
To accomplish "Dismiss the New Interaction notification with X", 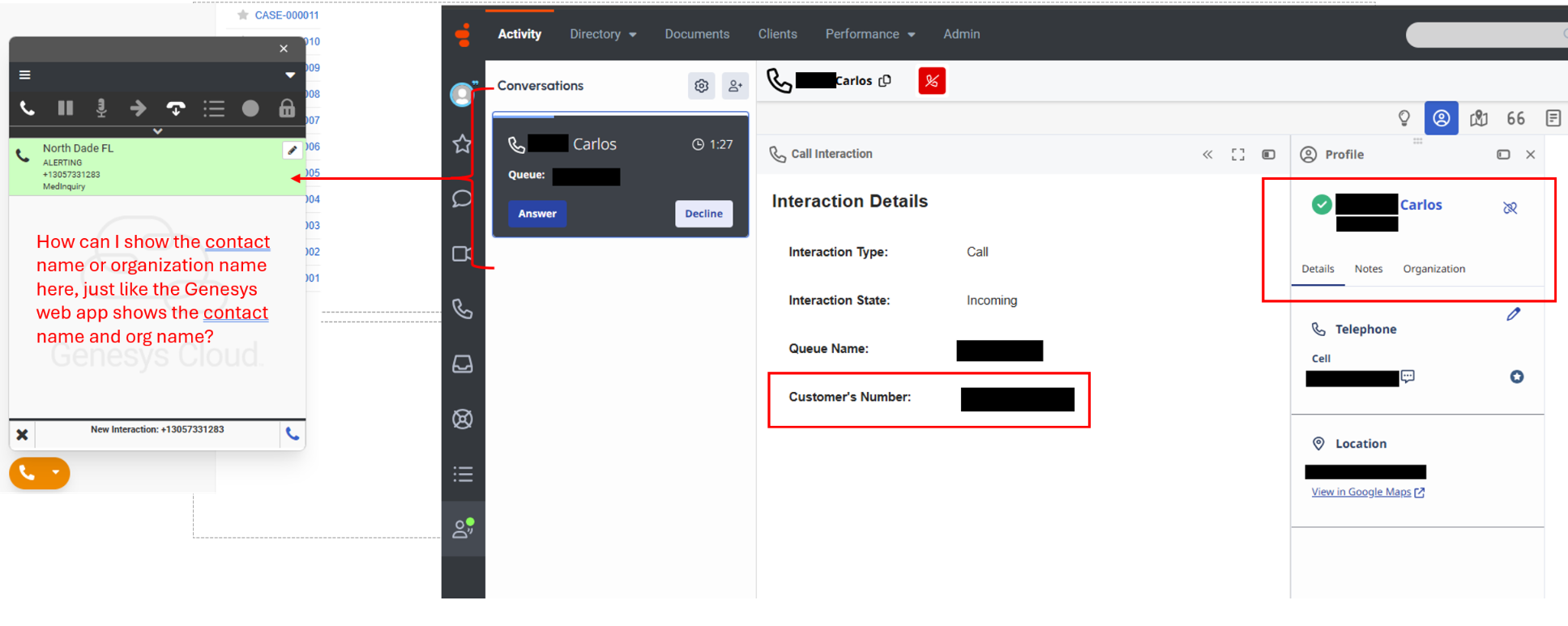I will (22, 435).
